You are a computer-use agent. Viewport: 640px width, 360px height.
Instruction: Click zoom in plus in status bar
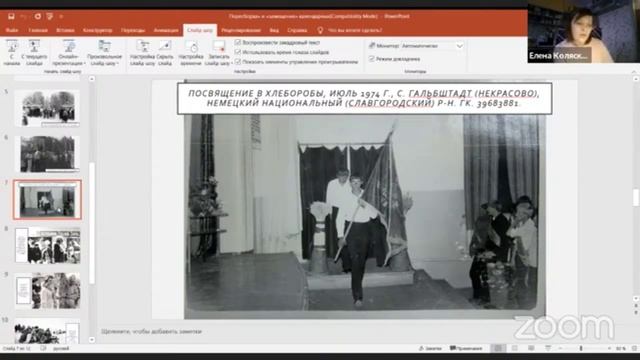[x=609, y=349]
